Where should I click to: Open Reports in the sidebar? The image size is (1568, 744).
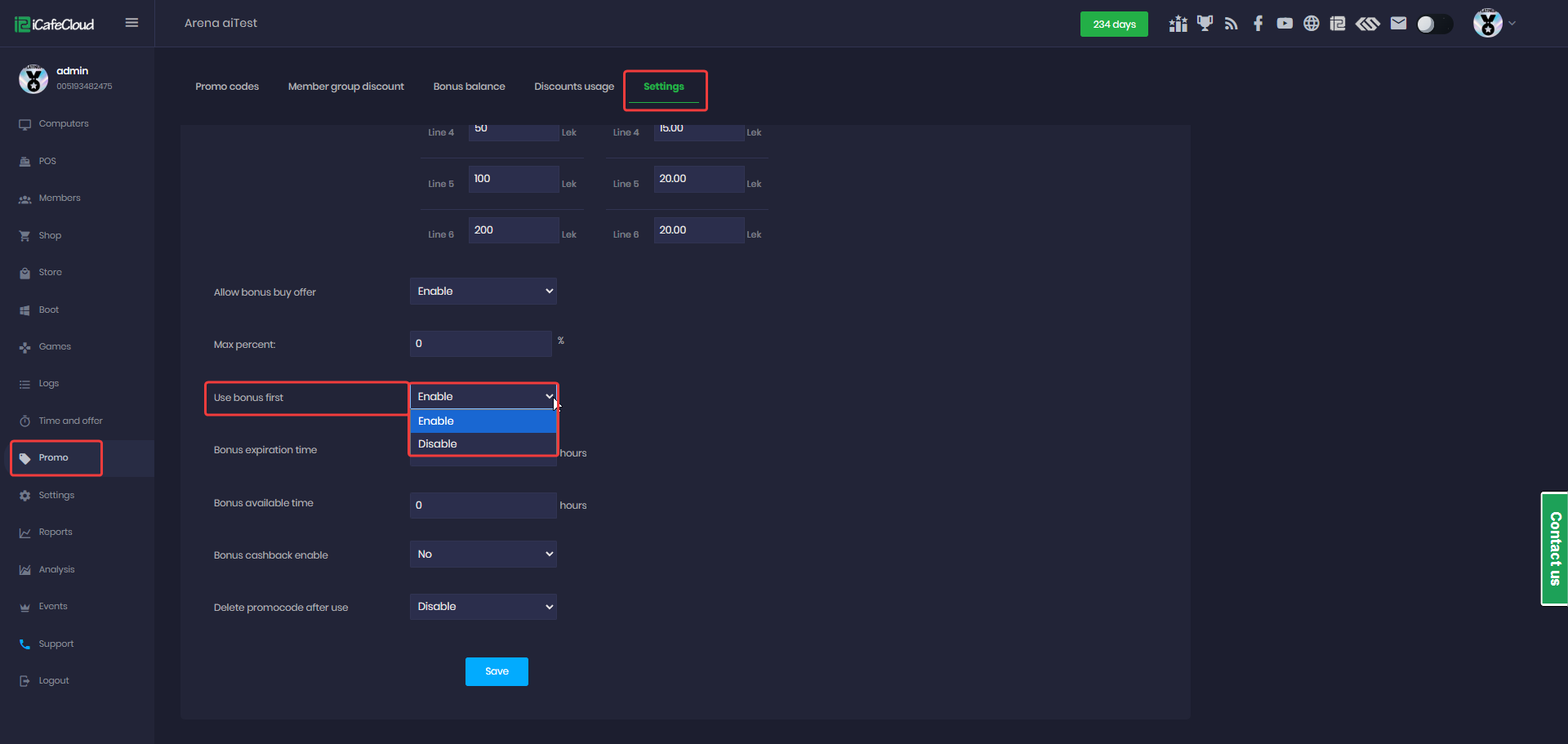pyautogui.click(x=56, y=532)
